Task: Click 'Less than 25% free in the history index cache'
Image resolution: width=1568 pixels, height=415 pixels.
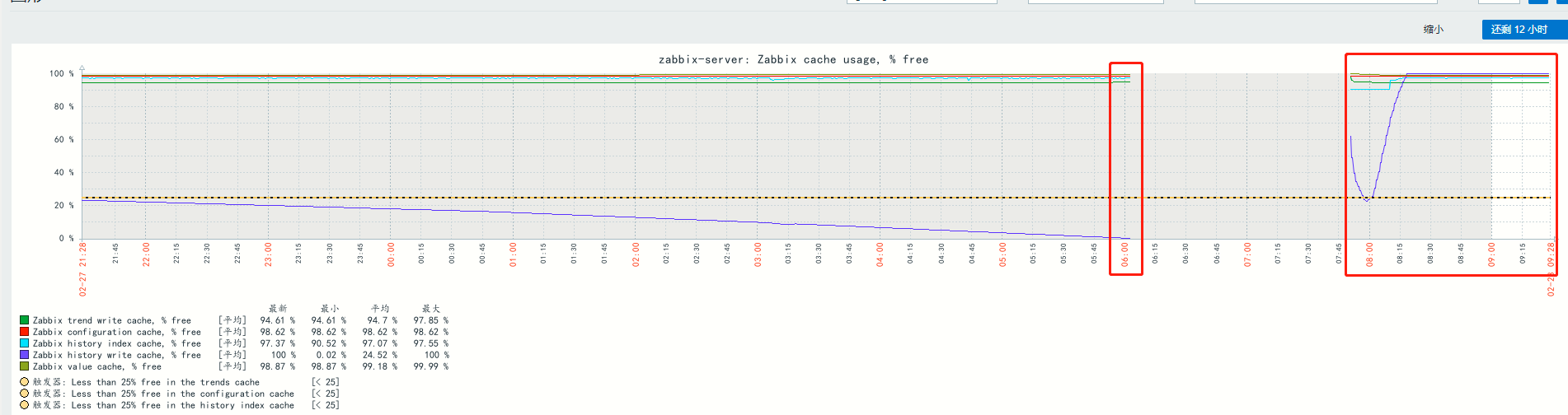Action: coord(183,405)
